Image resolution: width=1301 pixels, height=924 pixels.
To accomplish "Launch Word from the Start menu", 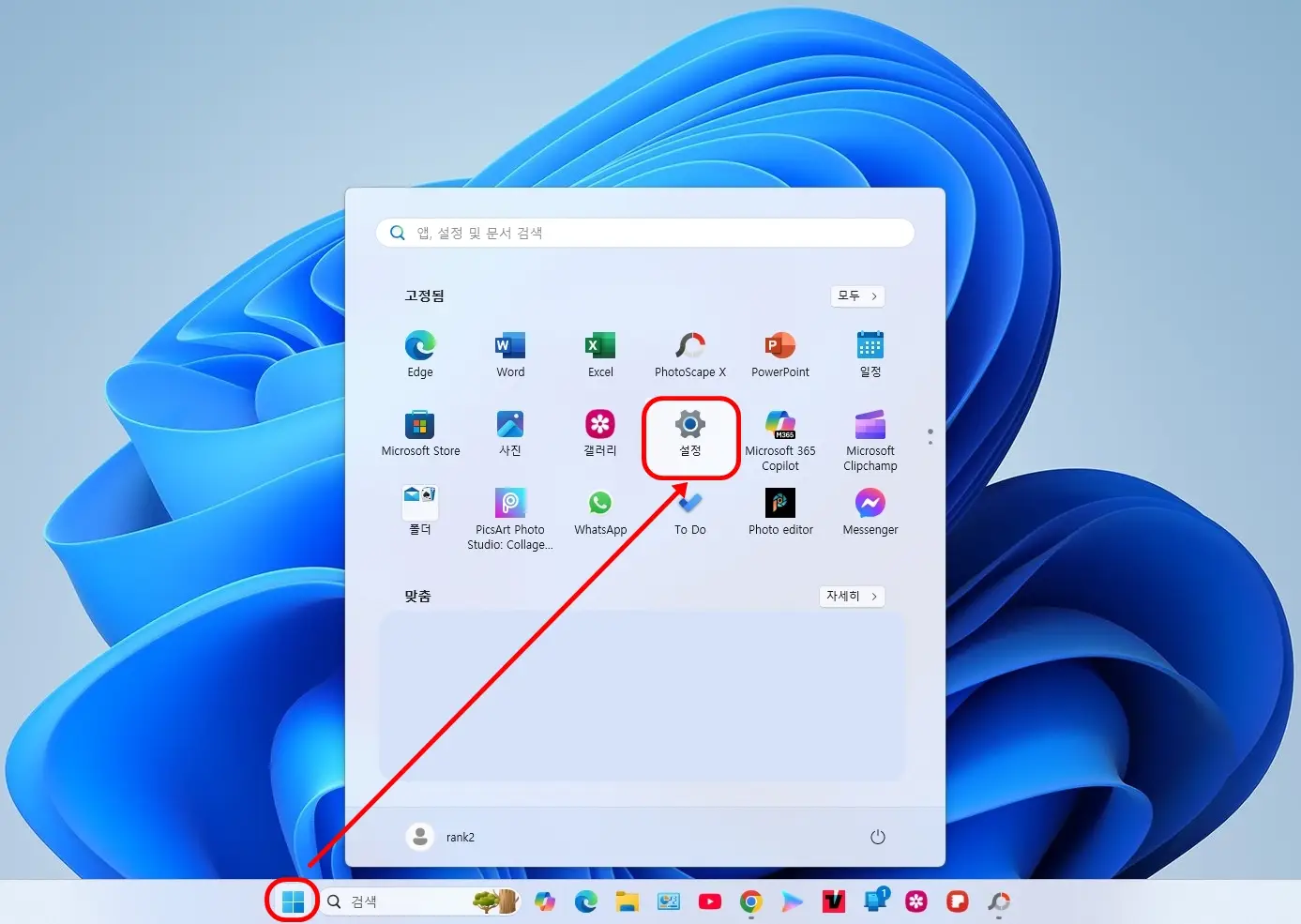I will (510, 354).
